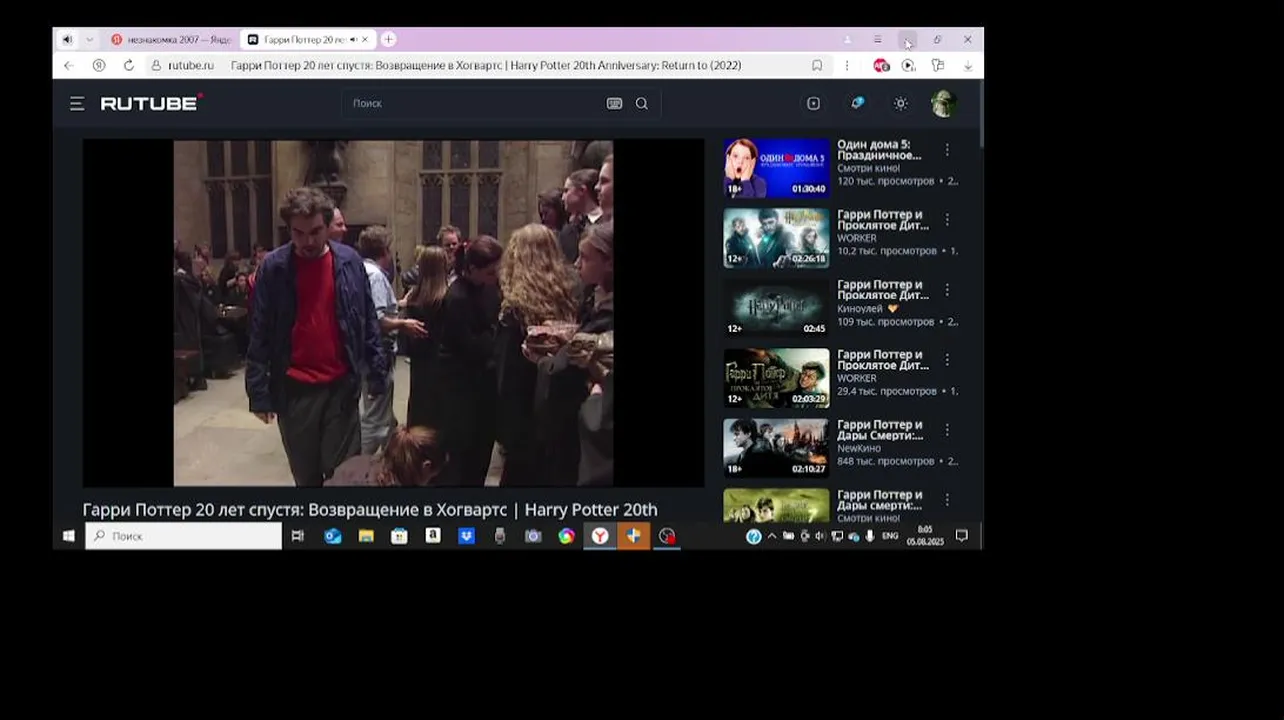Open options for the Кинолей video
This screenshot has width=1284, height=720.
coord(947,289)
